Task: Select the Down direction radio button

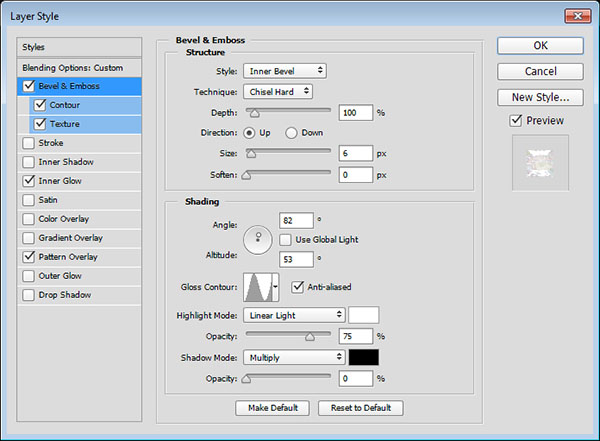Action: (292, 132)
